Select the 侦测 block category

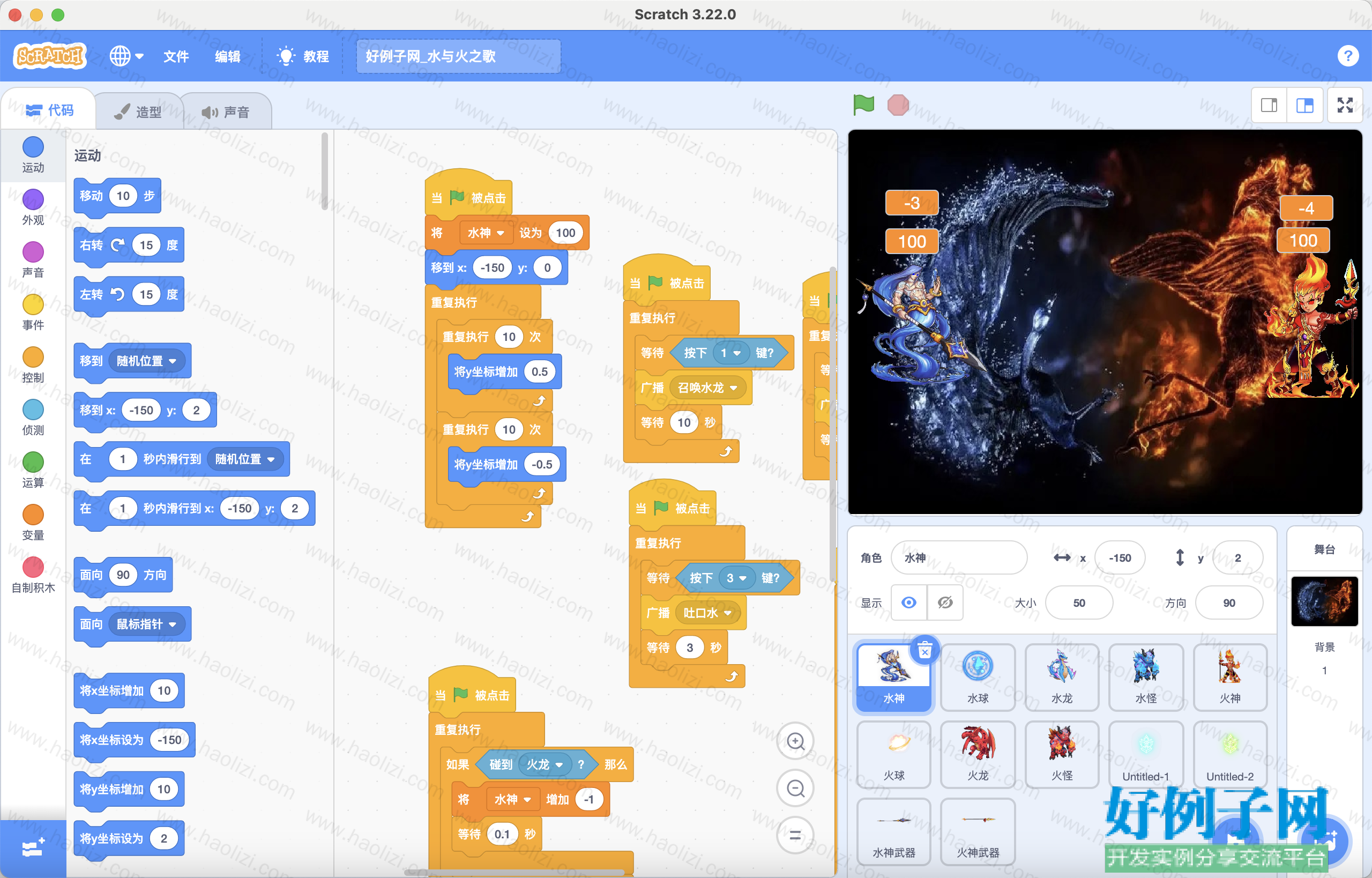point(33,418)
